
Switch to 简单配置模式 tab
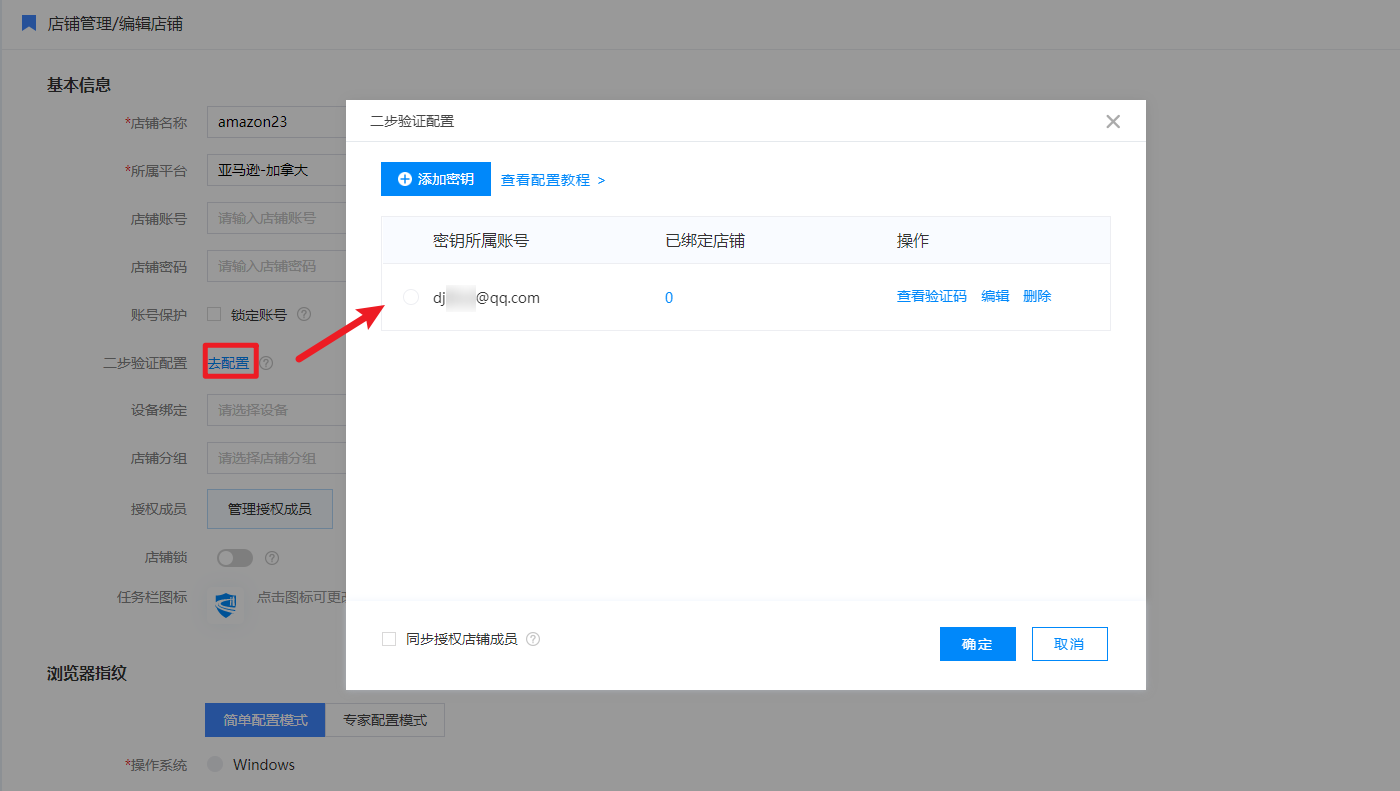pos(265,720)
